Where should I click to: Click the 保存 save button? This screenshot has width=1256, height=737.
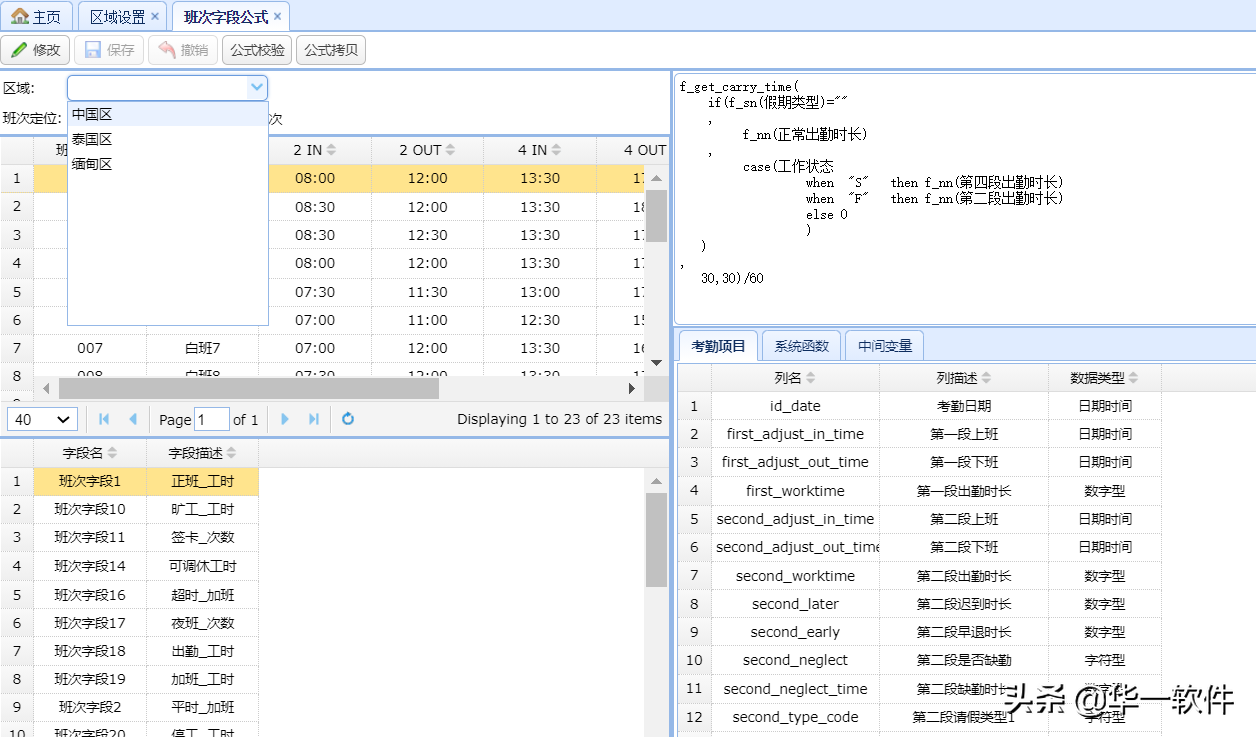(x=109, y=50)
